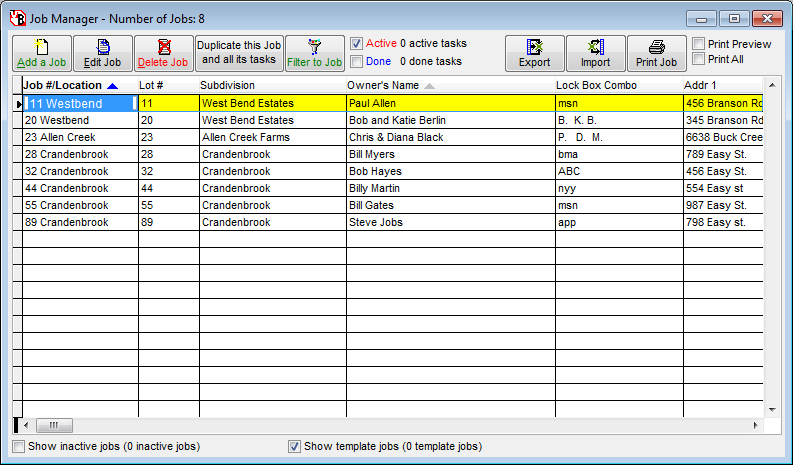Image resolution: width=793 pixels, height=465 pixels.
Task: Toggle the Active tasks checkbox
Action: [x=357, y=43]
